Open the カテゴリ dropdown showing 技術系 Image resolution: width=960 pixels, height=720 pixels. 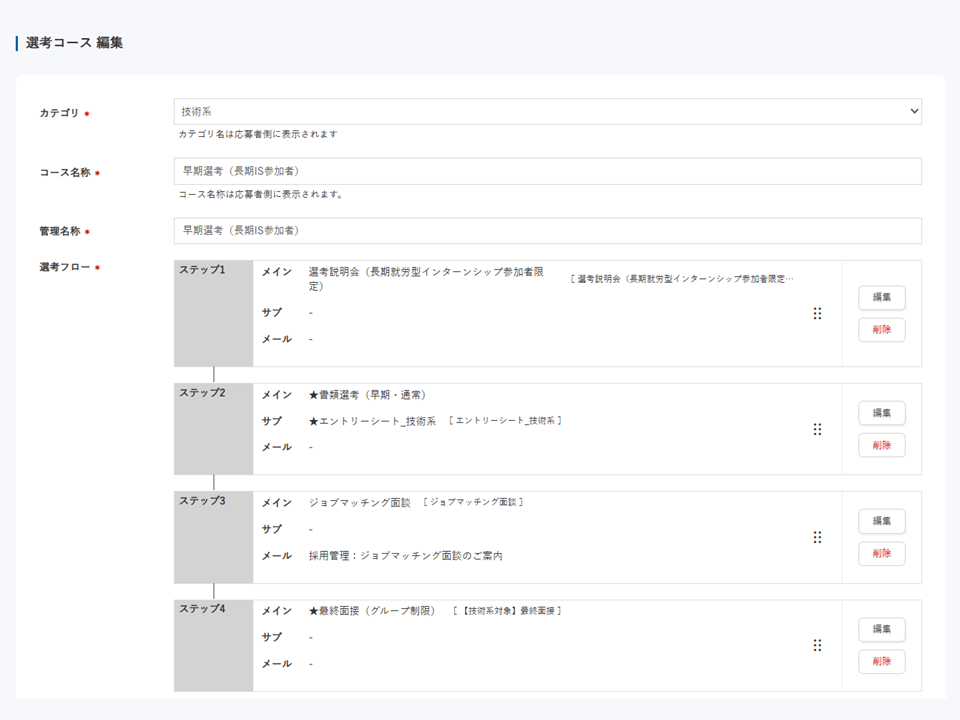547,112
